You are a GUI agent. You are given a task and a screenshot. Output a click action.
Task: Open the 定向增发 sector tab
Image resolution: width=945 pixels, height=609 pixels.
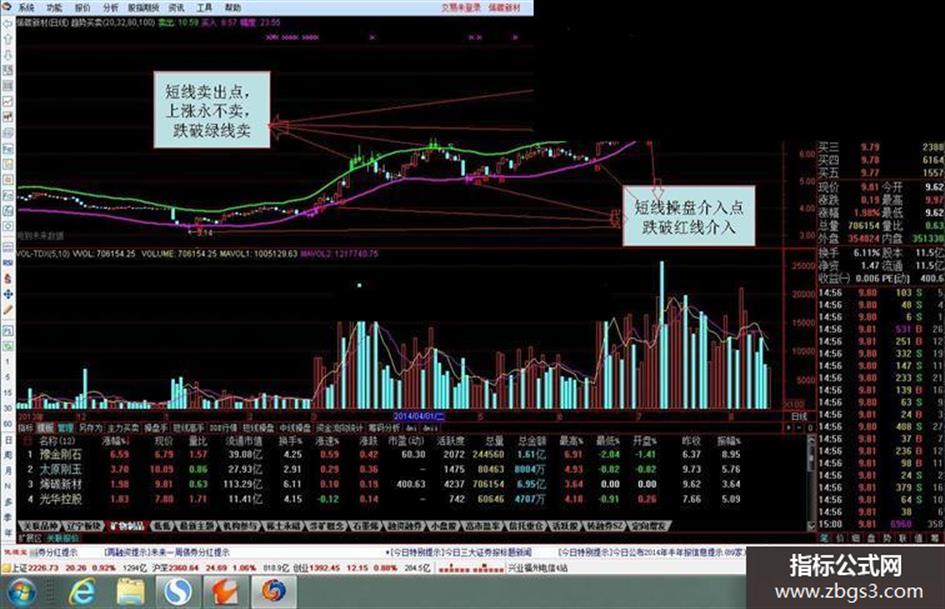tap(648, 526)
